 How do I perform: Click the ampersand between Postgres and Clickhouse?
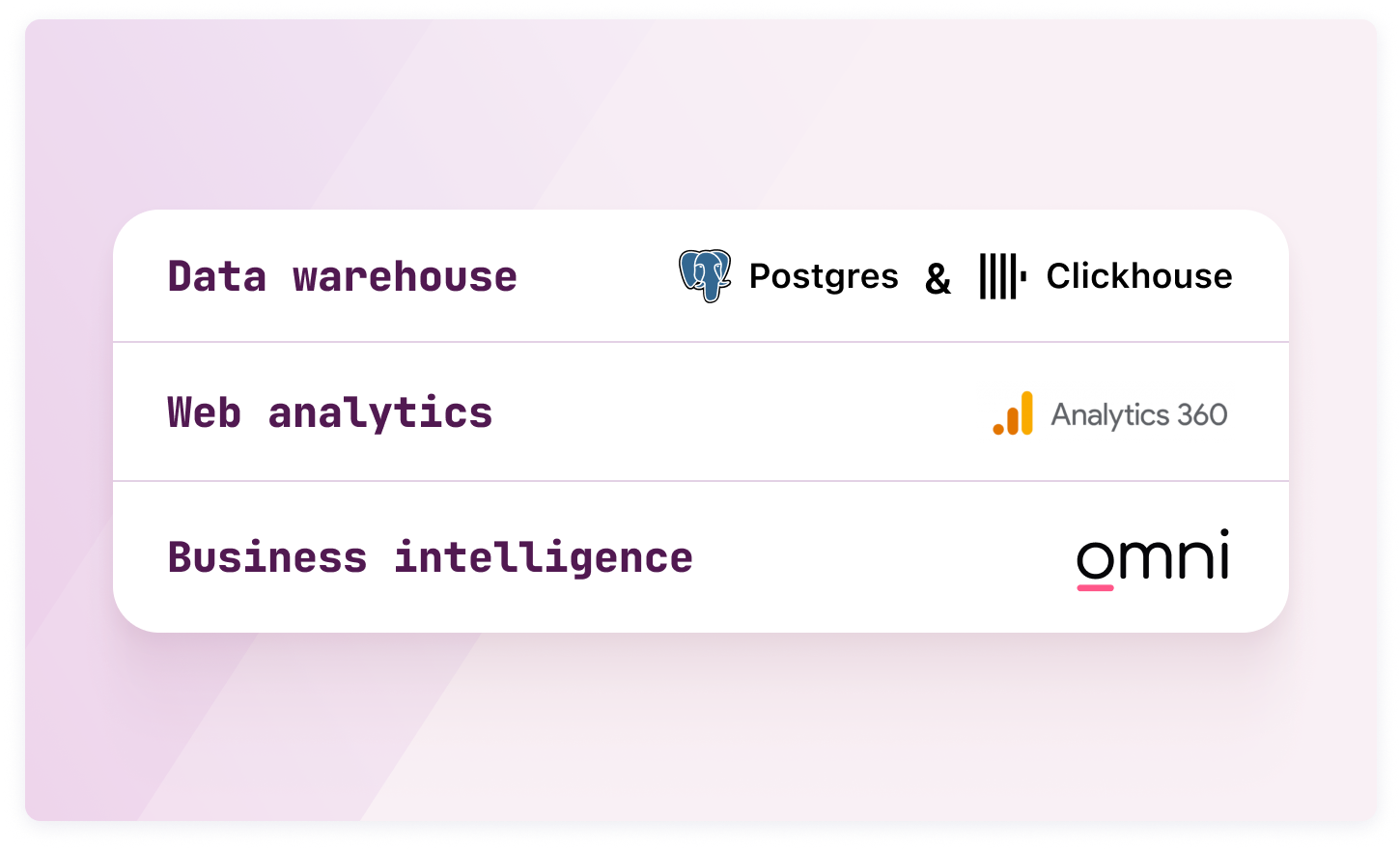tap(938, 279)
